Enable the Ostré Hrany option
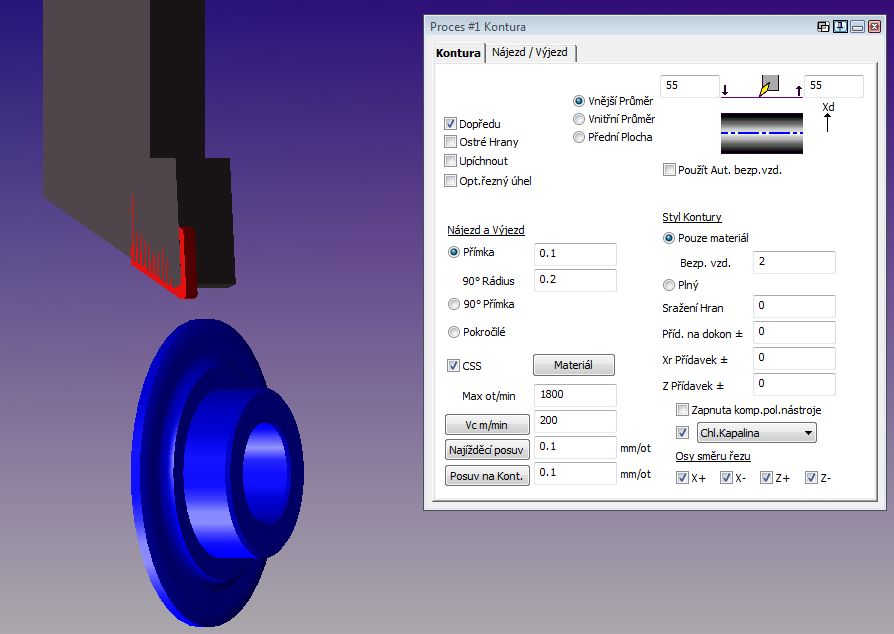The image size is (894, 634). point(451,143)
